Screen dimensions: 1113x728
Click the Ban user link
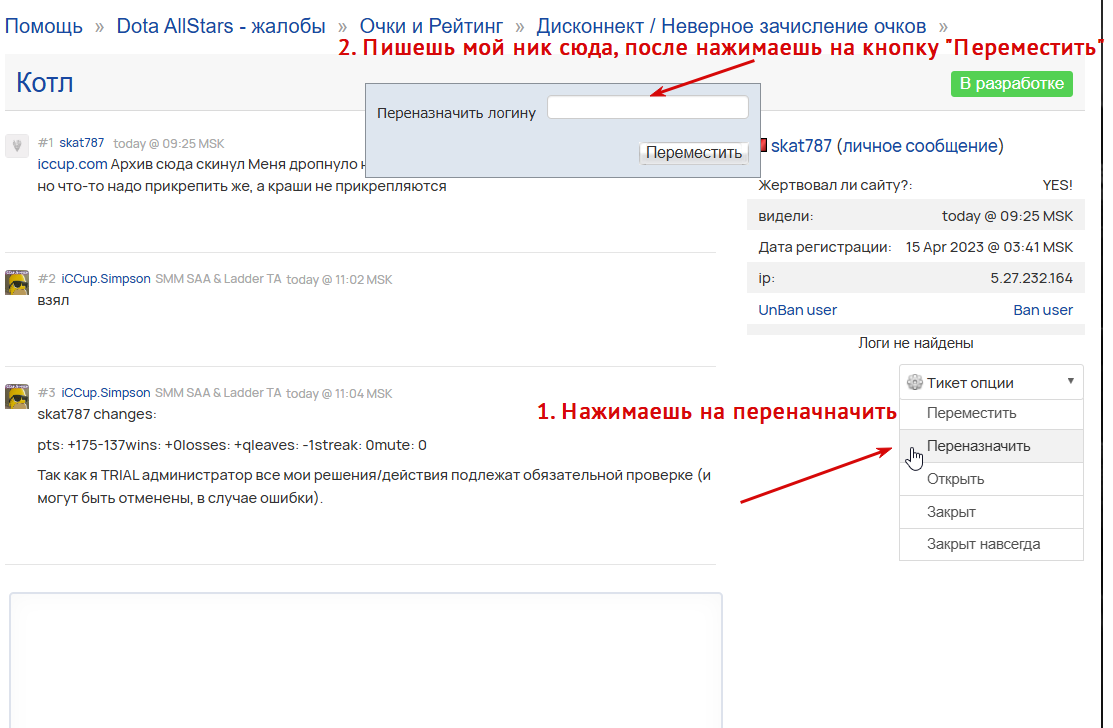(x=1043, y=310)
